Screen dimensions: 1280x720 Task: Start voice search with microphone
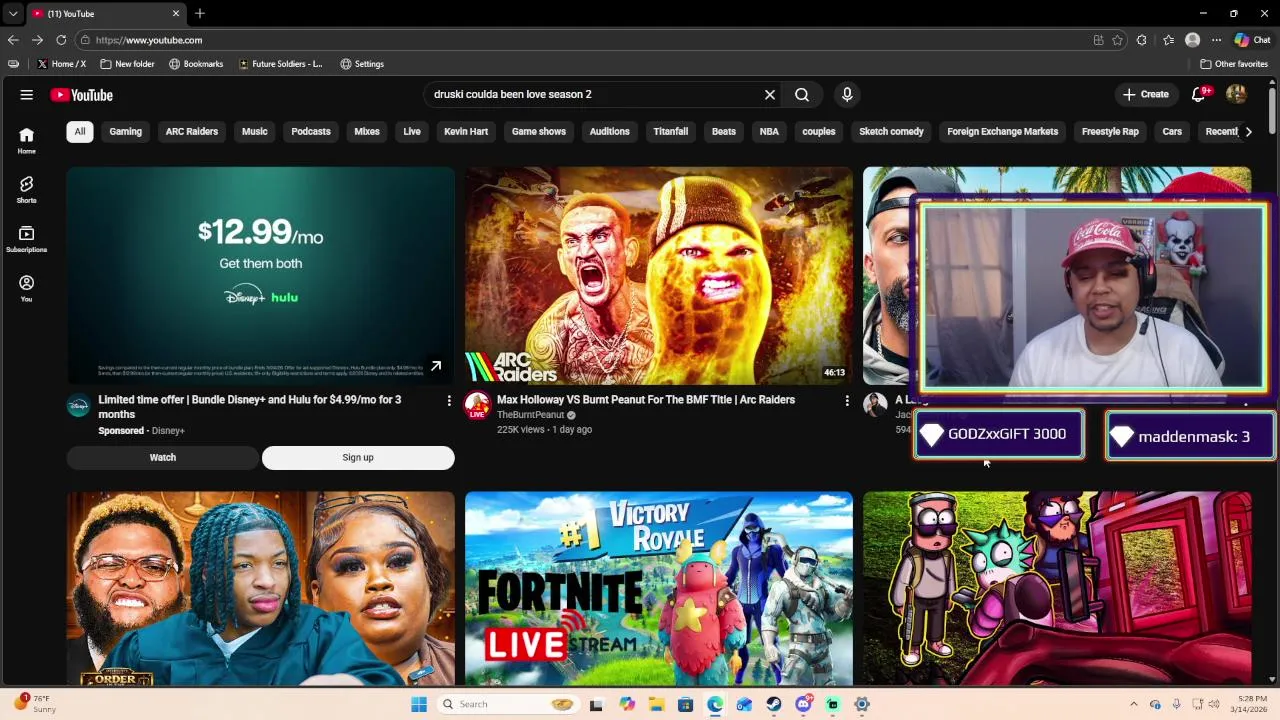click(847, 95)
